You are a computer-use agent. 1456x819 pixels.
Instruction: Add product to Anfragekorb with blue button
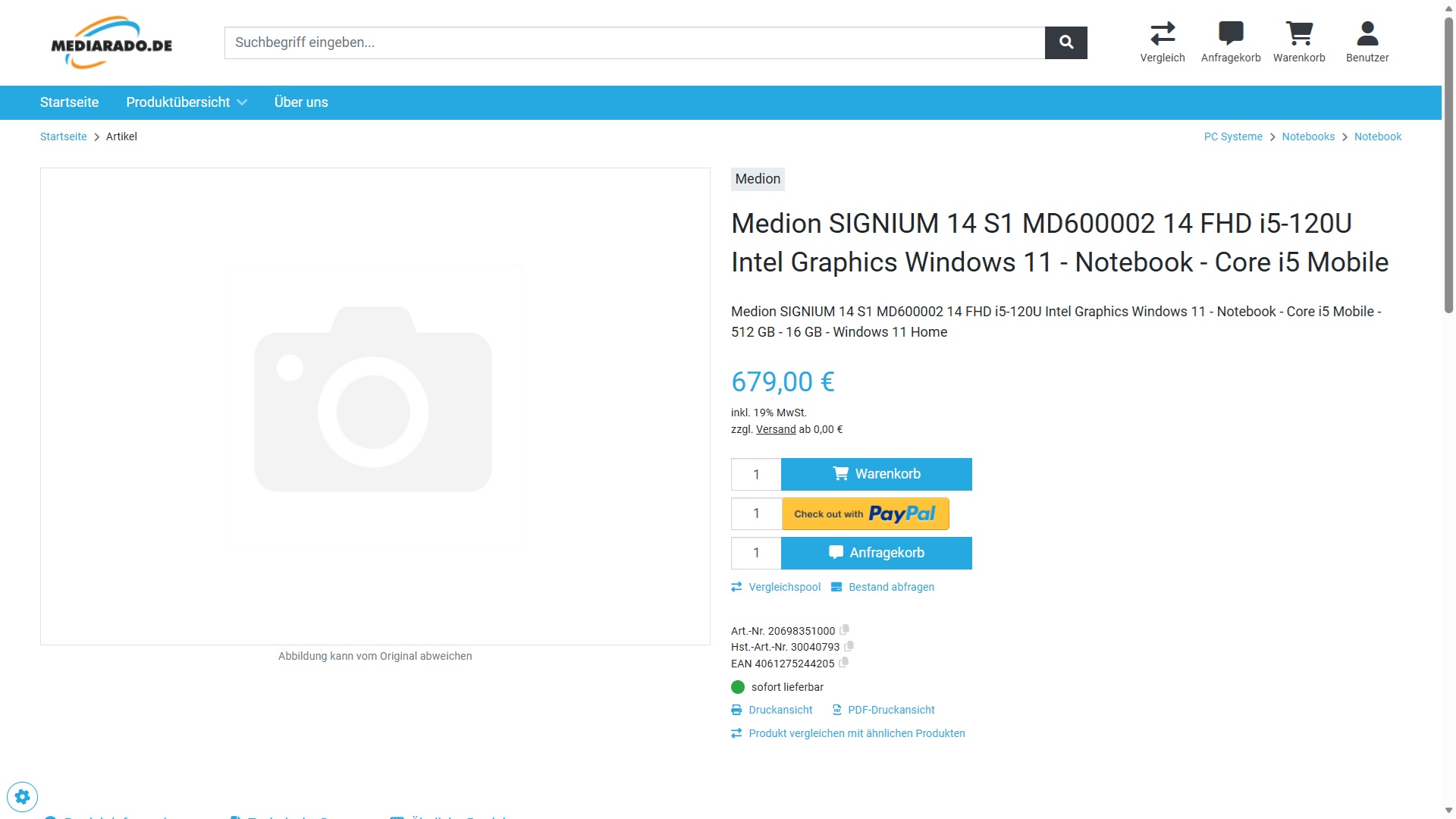[x=876, y=553]
